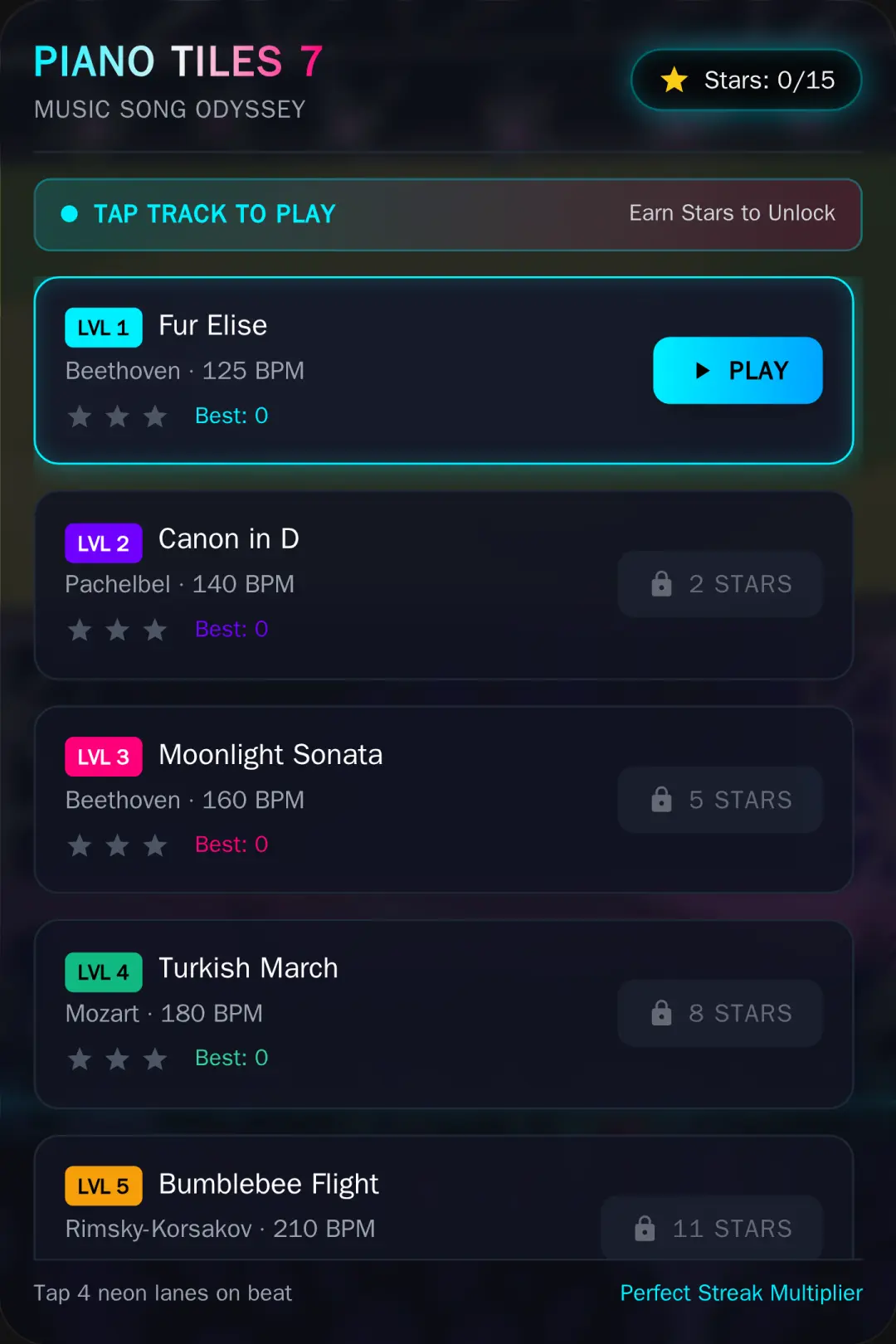896x1344 pixels.
Task: Click the lock icon on 2 STARS badge
Action: [x=661, y=583]
